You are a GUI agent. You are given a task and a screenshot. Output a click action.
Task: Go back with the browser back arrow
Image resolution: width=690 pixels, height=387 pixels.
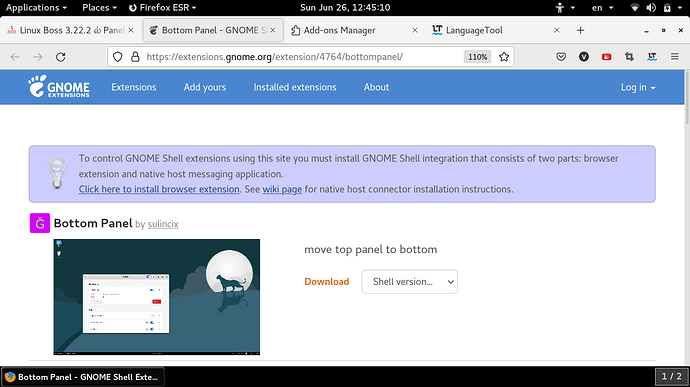coord(15,57)
